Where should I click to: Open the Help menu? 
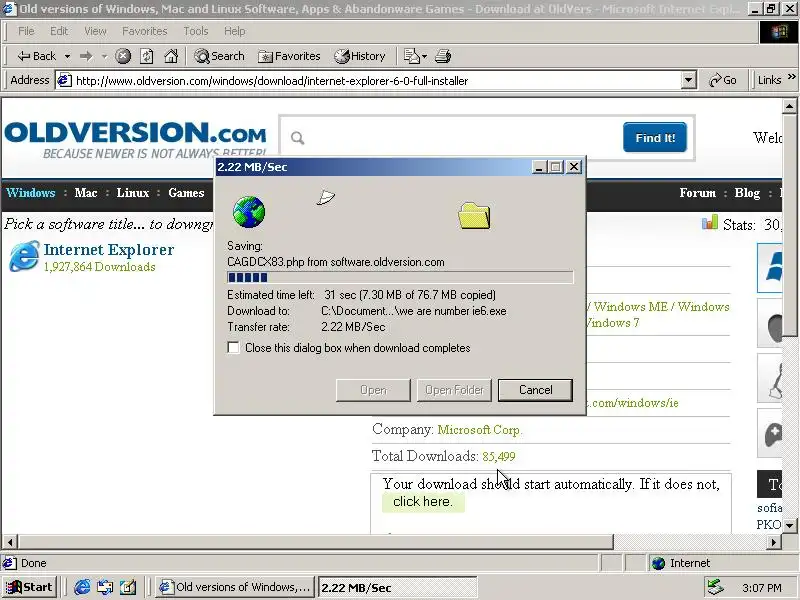pos(235,31)
